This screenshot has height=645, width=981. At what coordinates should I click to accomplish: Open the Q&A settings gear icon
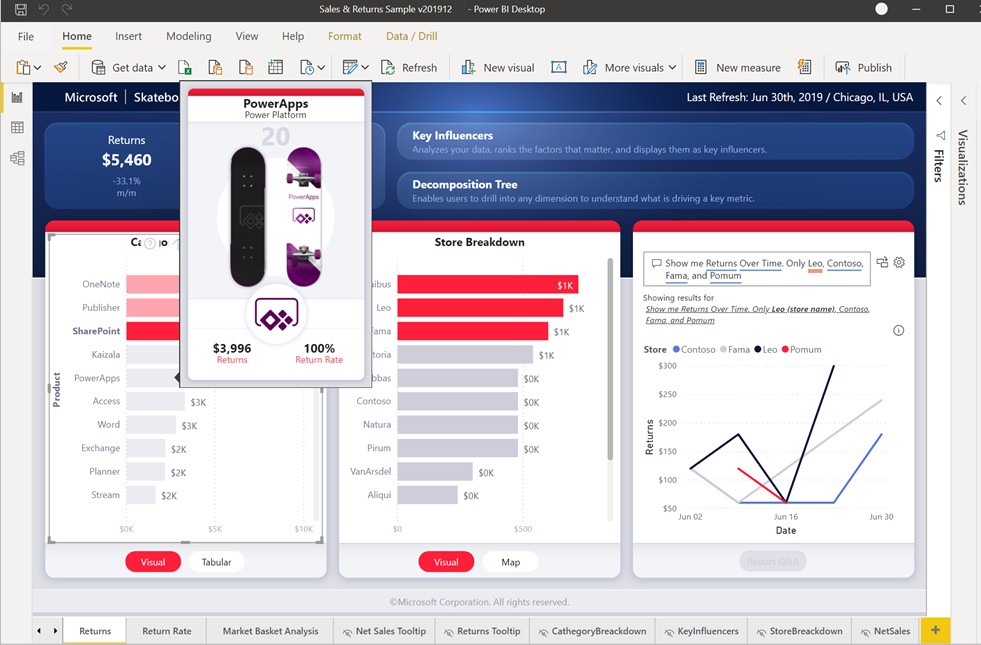(899, 263)
